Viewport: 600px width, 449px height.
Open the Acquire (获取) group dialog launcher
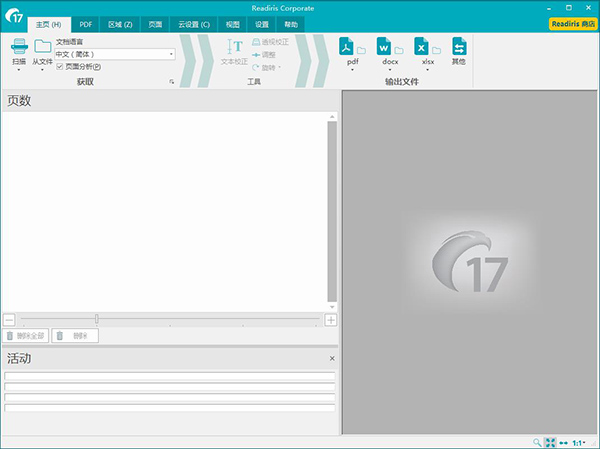pyautogui.click(x=172, y=82)
